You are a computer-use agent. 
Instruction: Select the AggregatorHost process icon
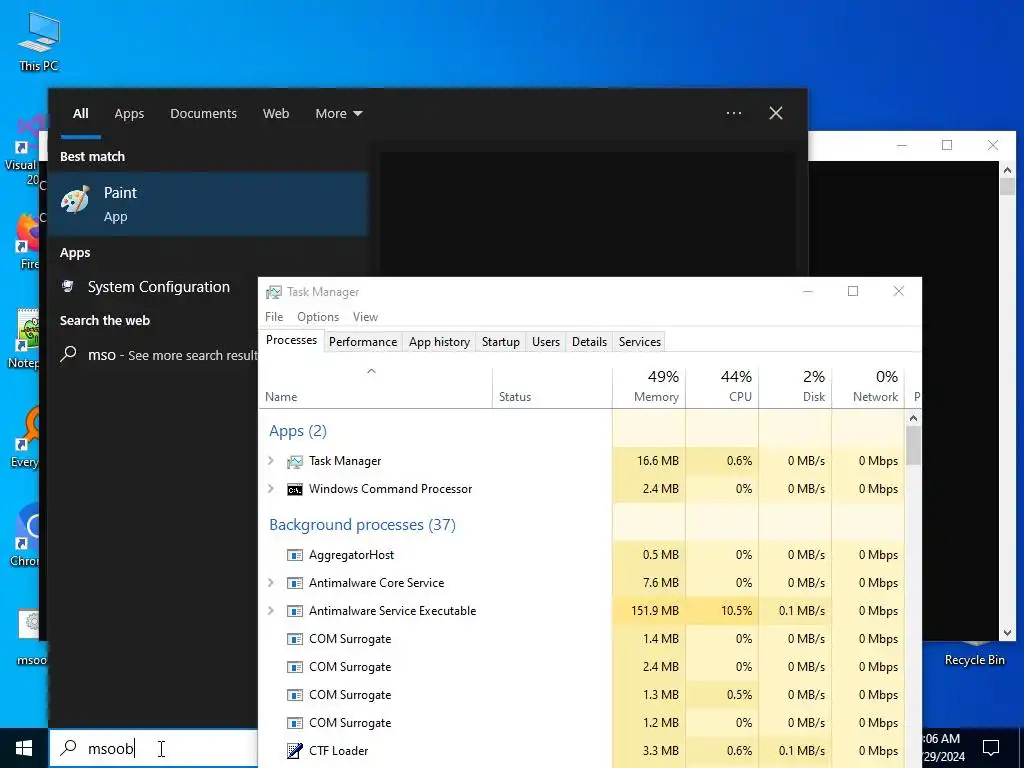[x=295, y=555]
